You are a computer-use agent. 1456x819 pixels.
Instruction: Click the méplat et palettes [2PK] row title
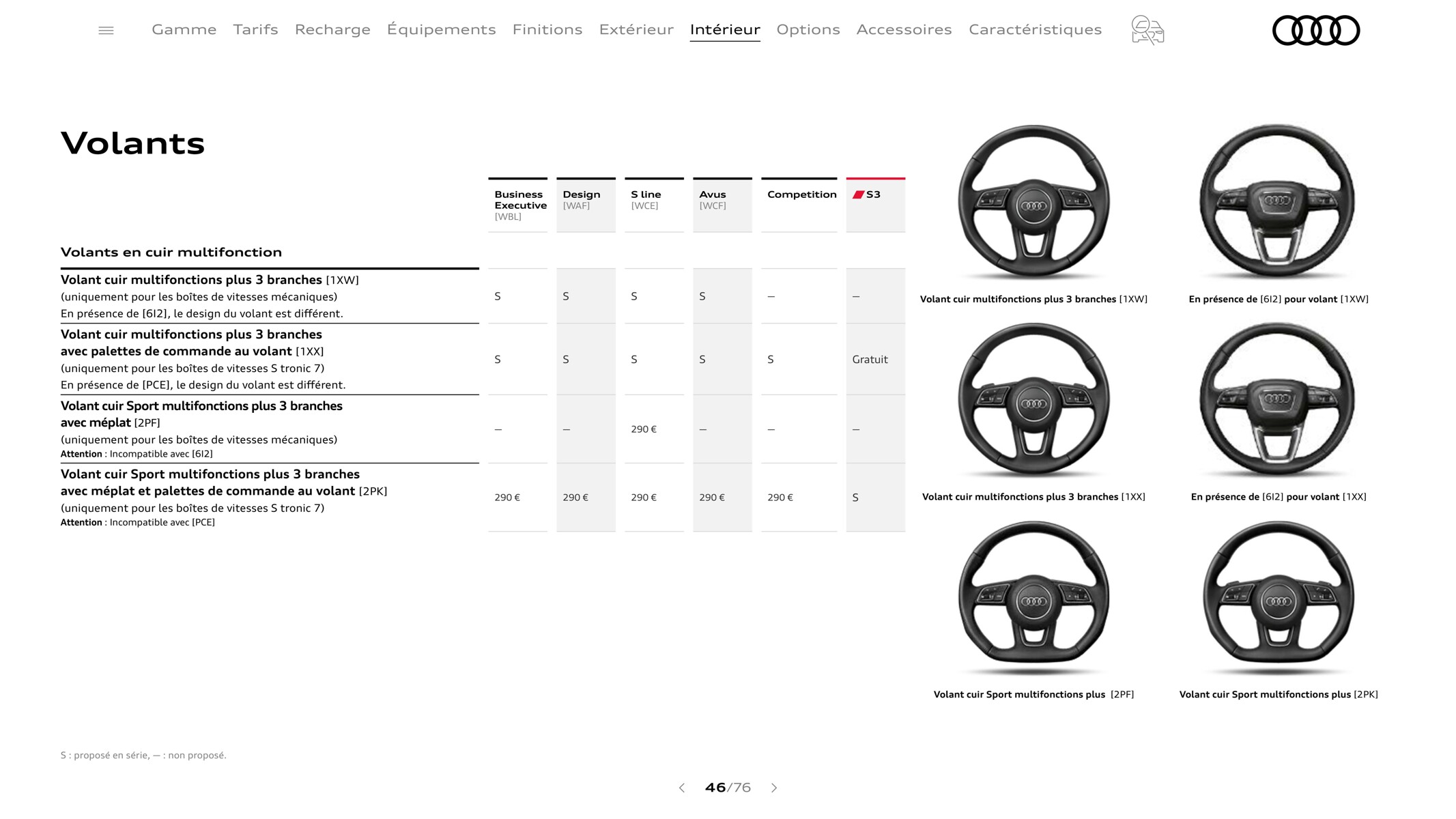click(x=224, y=483)
